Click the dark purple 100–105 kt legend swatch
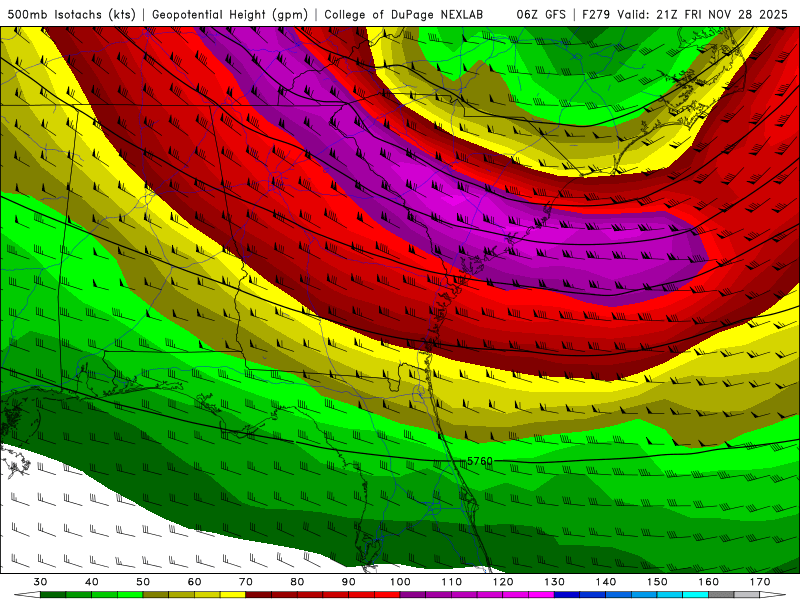 point(413,595)
